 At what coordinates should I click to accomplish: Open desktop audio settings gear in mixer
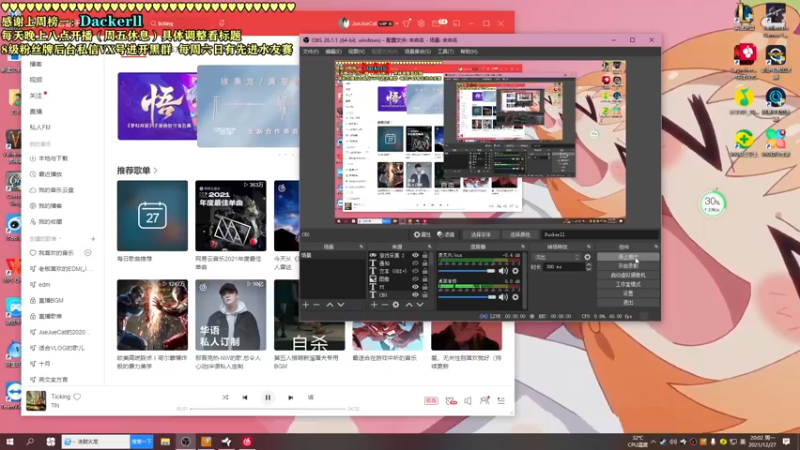click(515, 296)
